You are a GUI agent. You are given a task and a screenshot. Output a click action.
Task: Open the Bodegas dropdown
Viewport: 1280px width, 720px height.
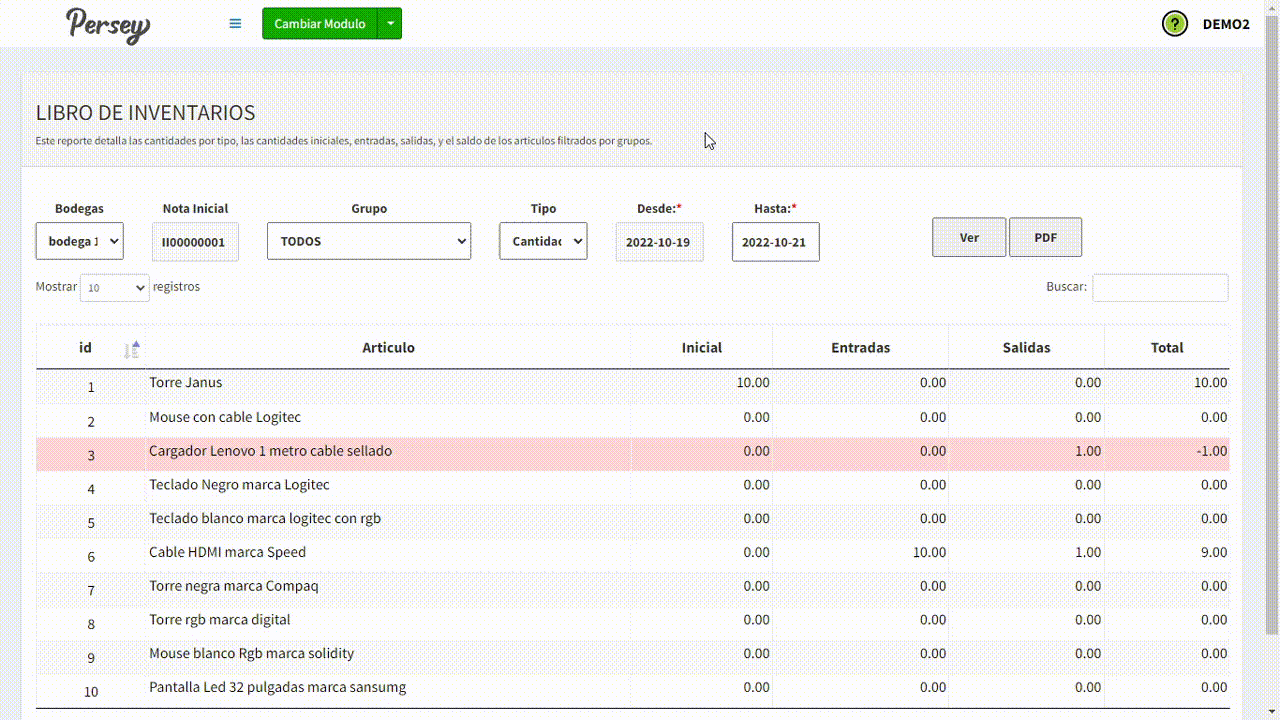click(80, 241)
